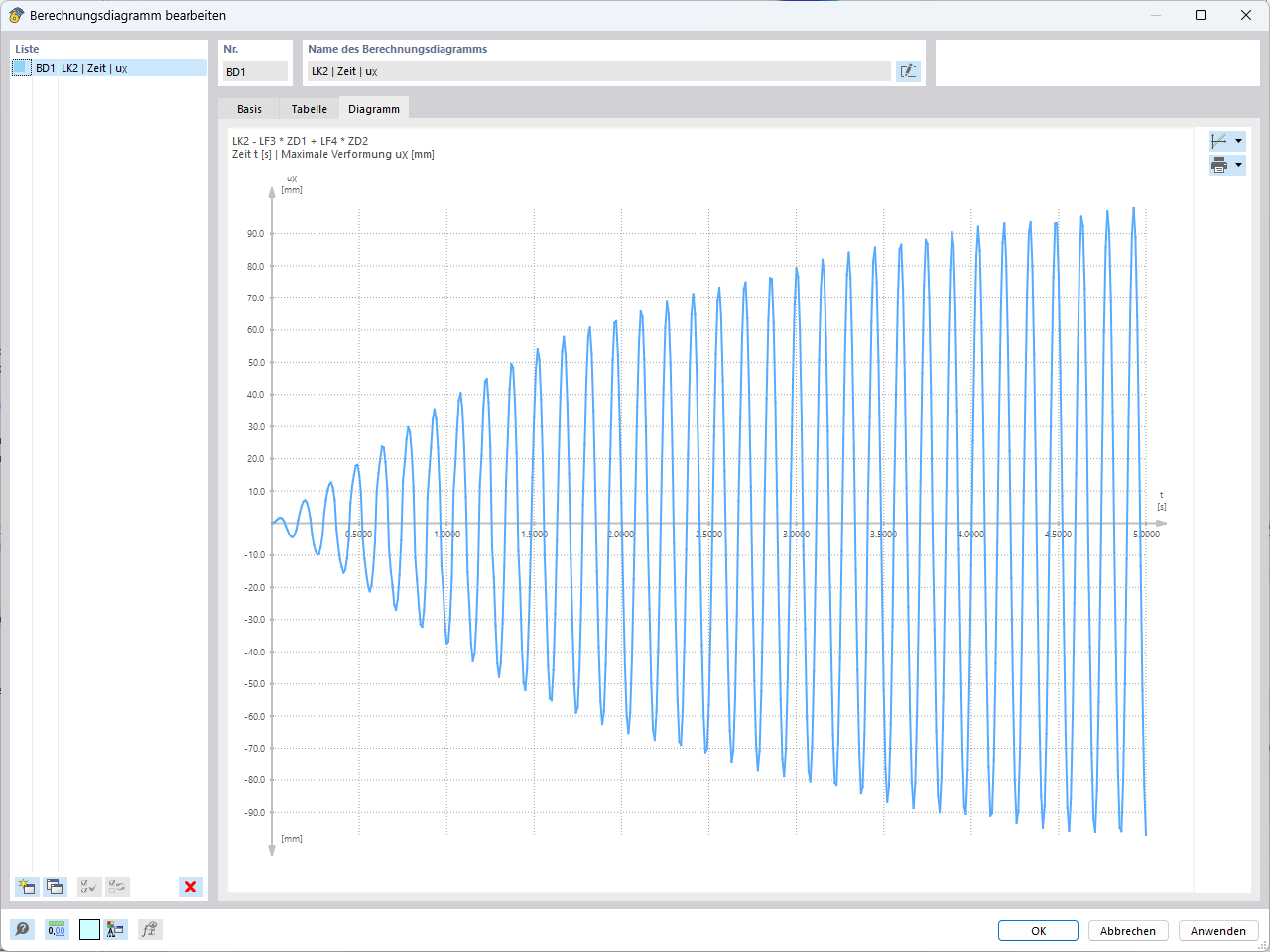Click the 'Name des Berechnungsdiagramms' label
1270x952 pixels.
point(398,49)
